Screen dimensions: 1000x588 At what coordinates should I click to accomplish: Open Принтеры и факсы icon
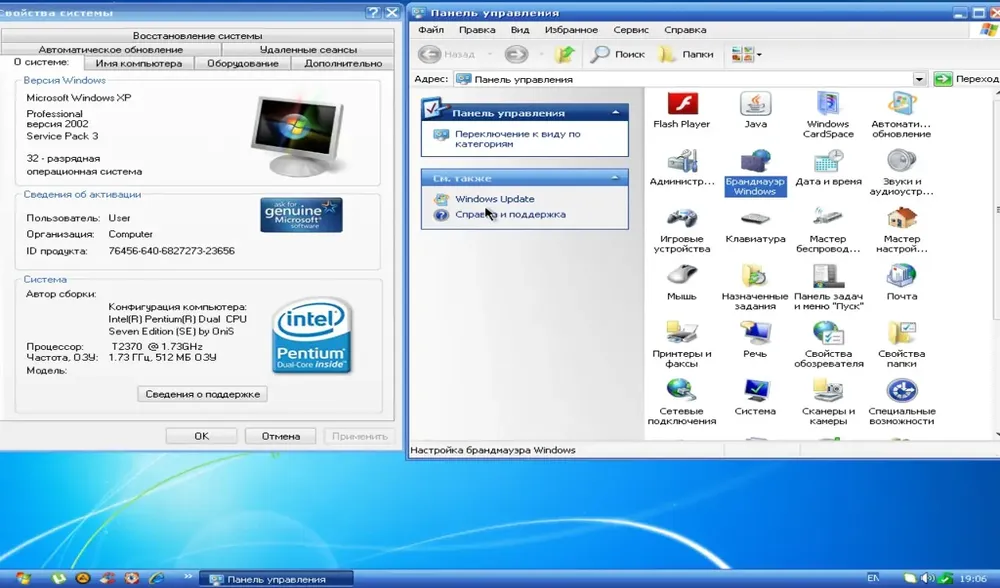pyautogui.click(x=681, y=345)
